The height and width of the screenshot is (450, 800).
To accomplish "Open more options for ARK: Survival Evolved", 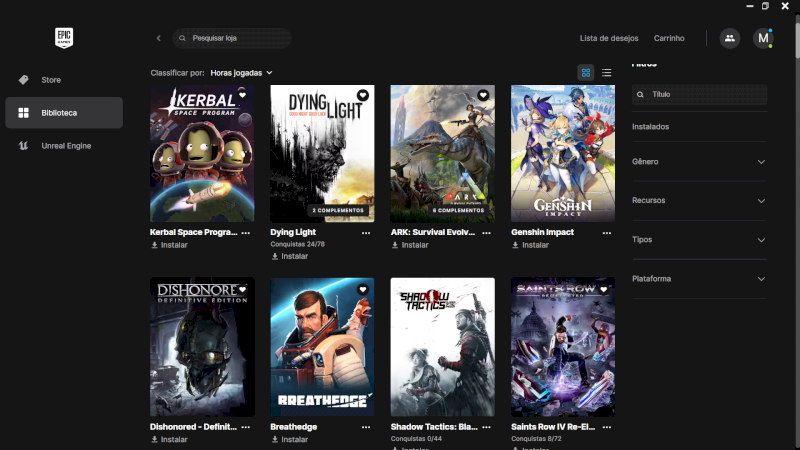I will point(486,233).
